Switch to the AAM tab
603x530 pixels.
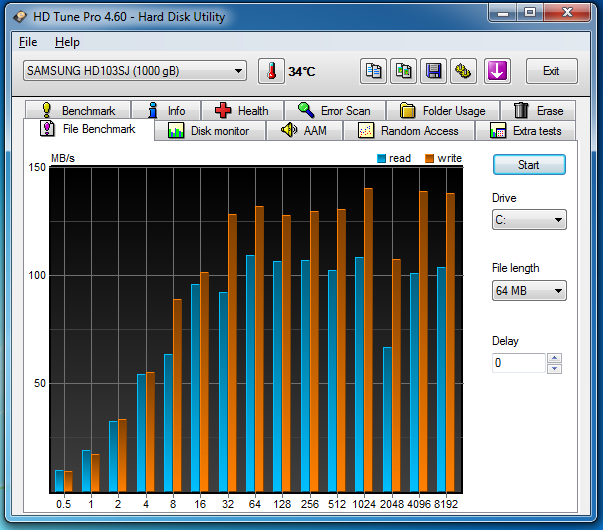point(305,131)
